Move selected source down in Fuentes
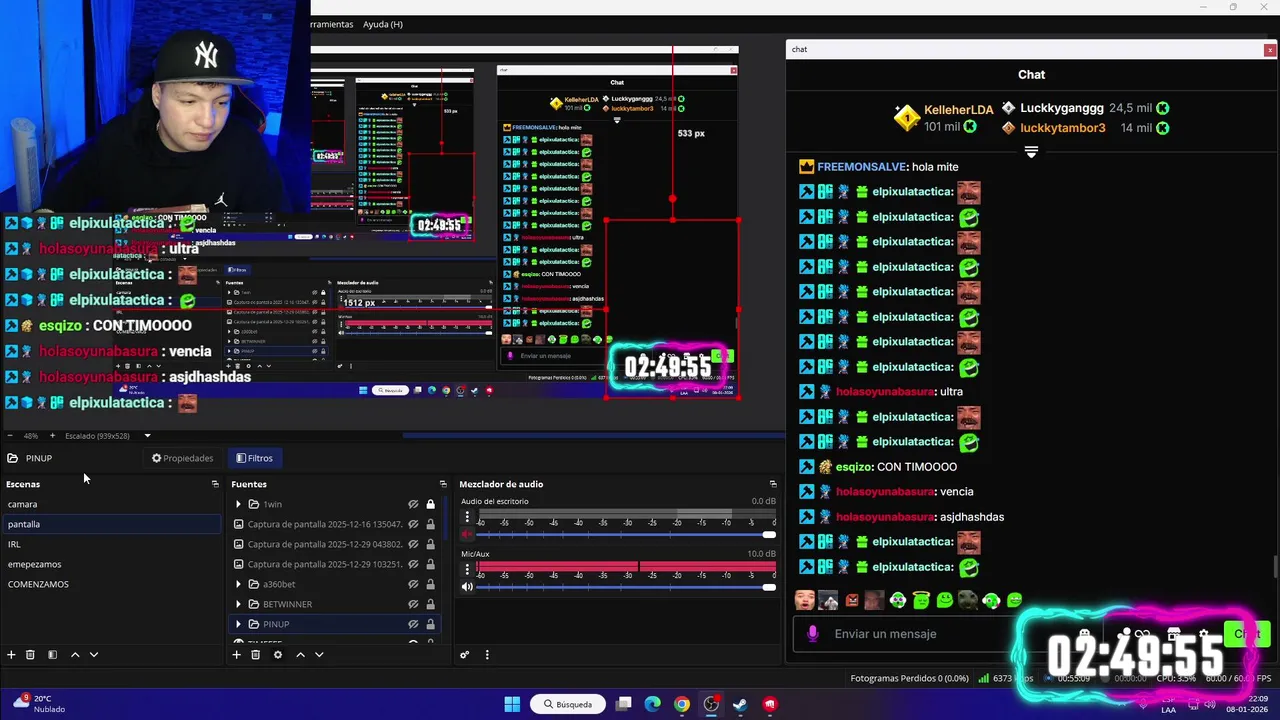 [319, 655]
